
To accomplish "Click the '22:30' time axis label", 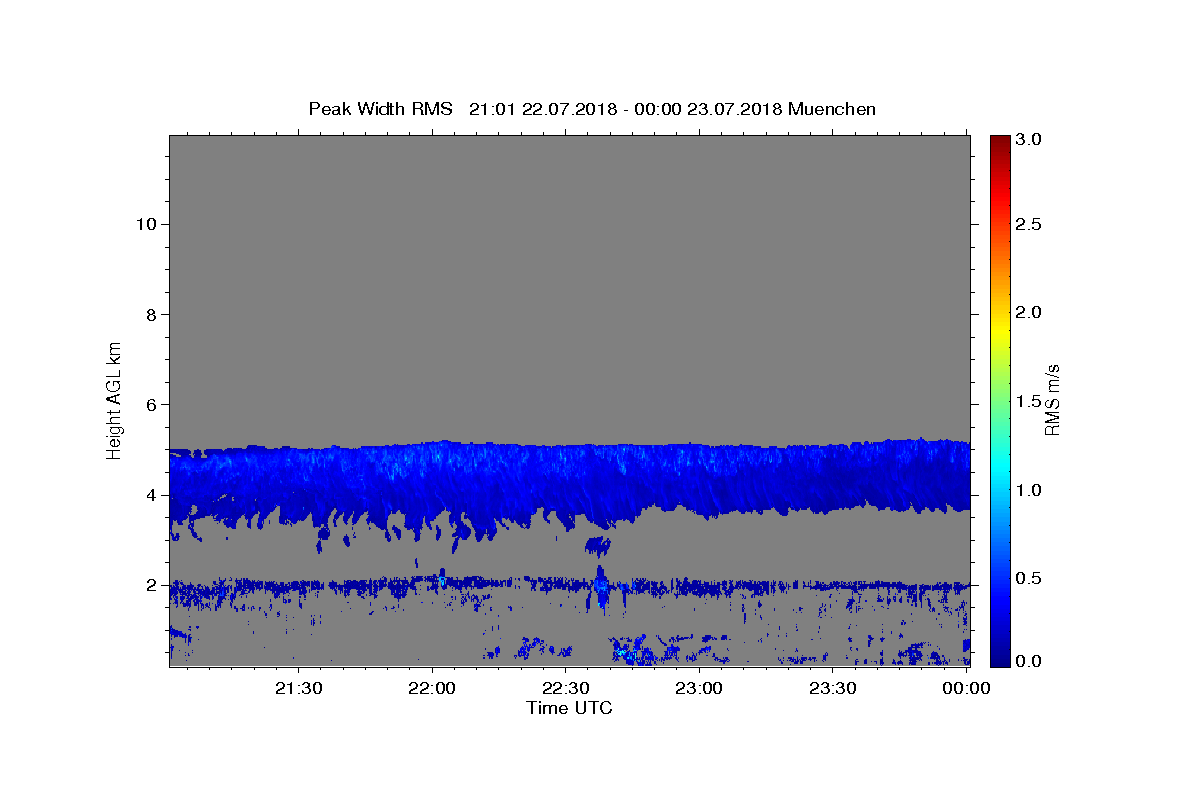I will coord(565,688).
